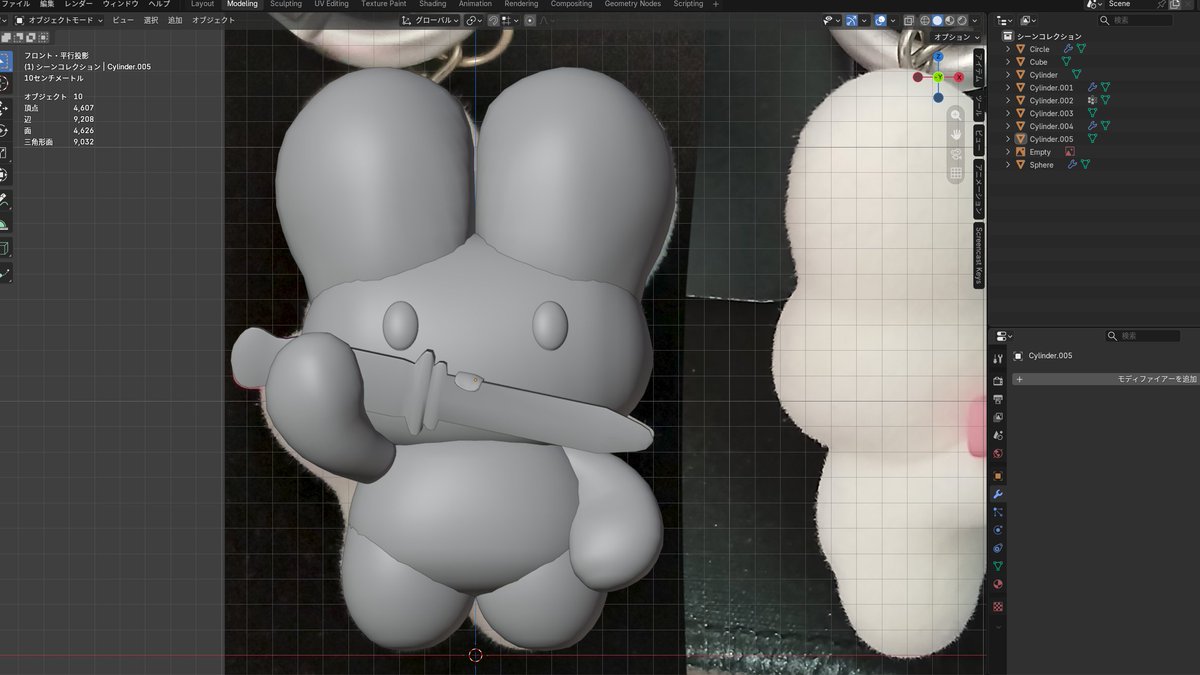Open the Object Constraints properties tab icon
Viewport: 1200px width, 675px height.
997,548
